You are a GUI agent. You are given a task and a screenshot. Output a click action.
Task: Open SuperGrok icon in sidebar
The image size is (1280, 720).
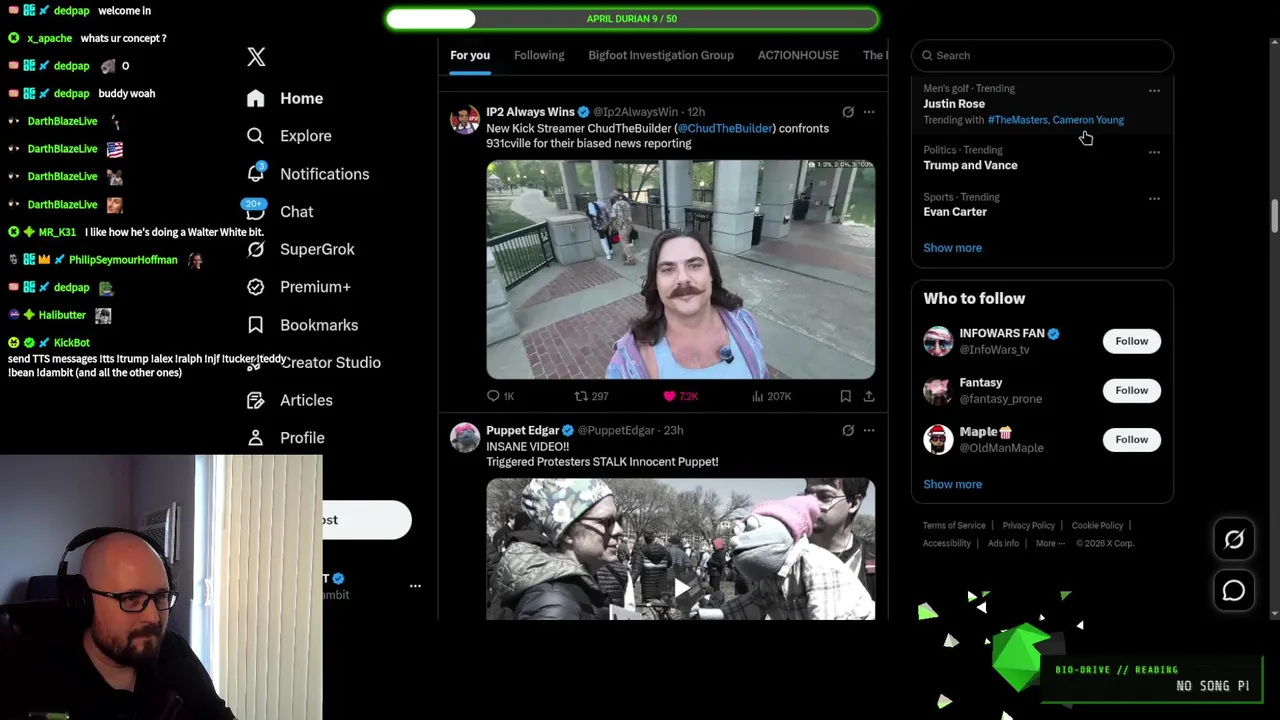[x=256, y=249]
